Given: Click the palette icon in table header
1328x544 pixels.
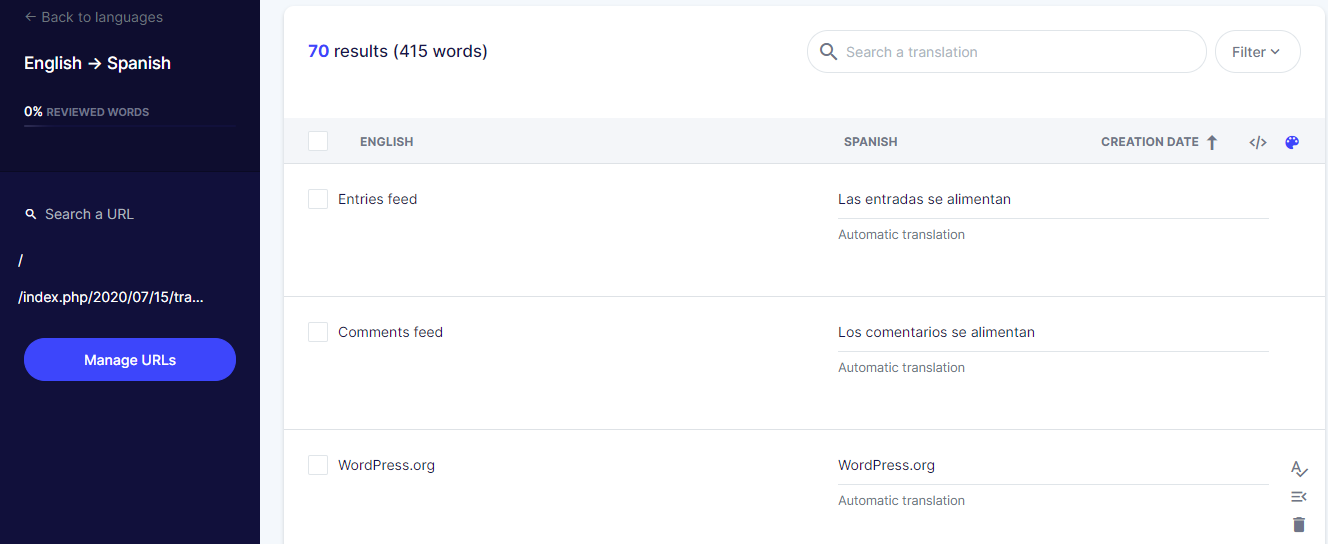Looking at the screenshot, I should point(1292,142).
